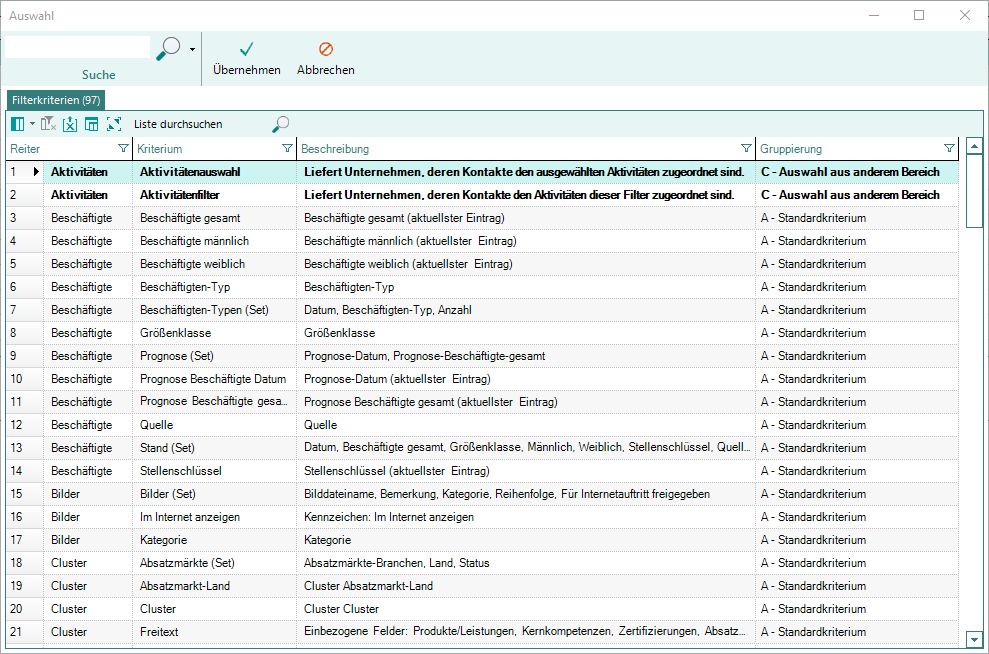Open the Reiter column filter
The image size is (989, 654).
123,149
